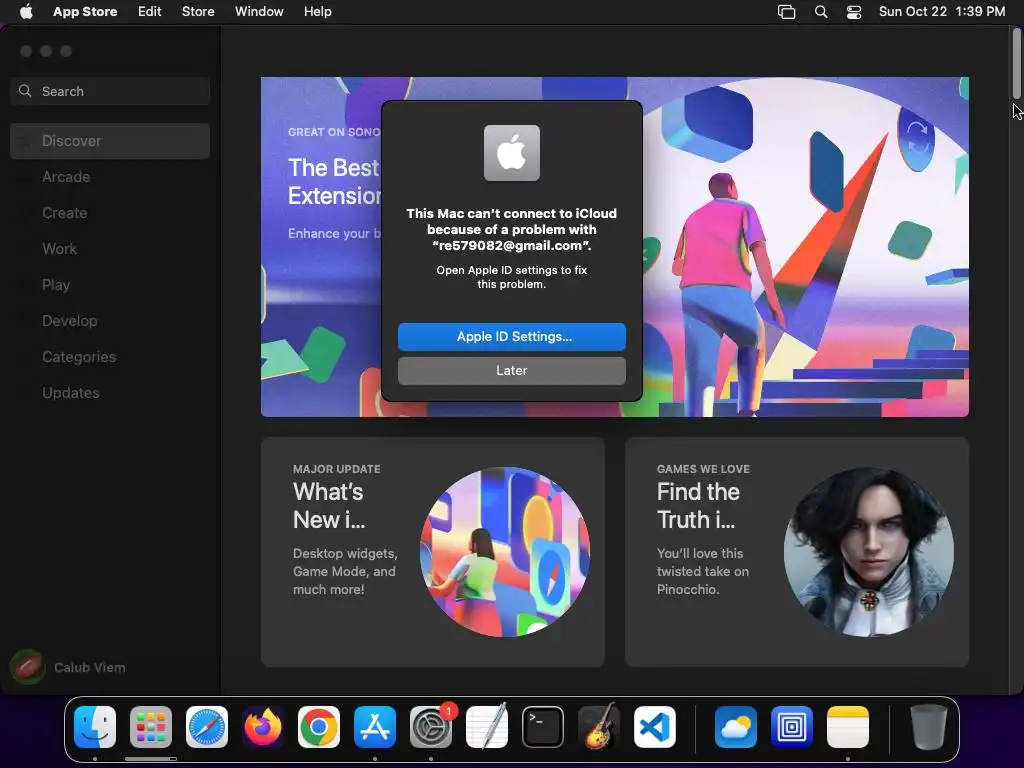Click the red close window button
This screenshot has width=1024, height=768.
coord(26,51)
